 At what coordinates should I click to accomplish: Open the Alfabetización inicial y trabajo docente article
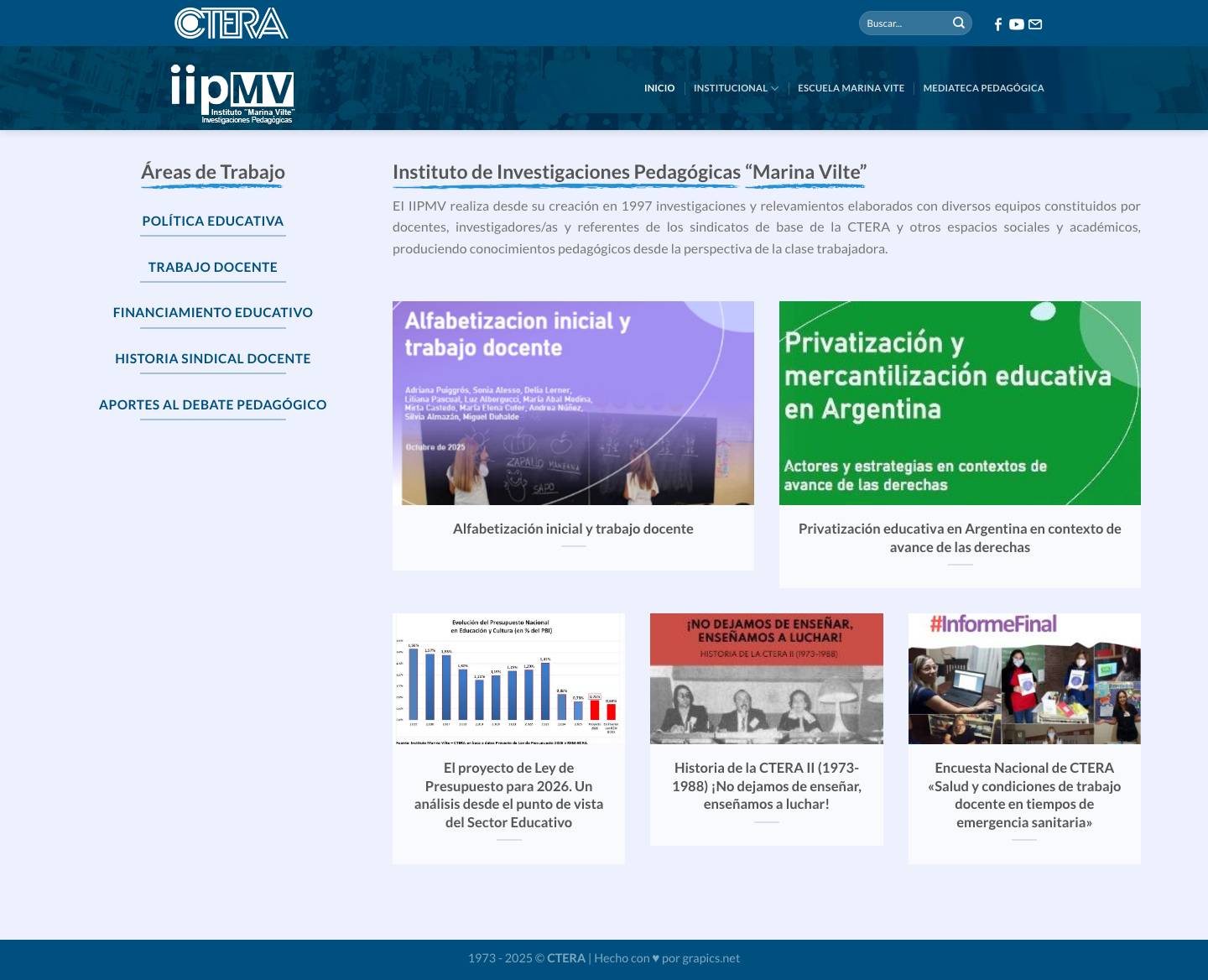[573, 403]
